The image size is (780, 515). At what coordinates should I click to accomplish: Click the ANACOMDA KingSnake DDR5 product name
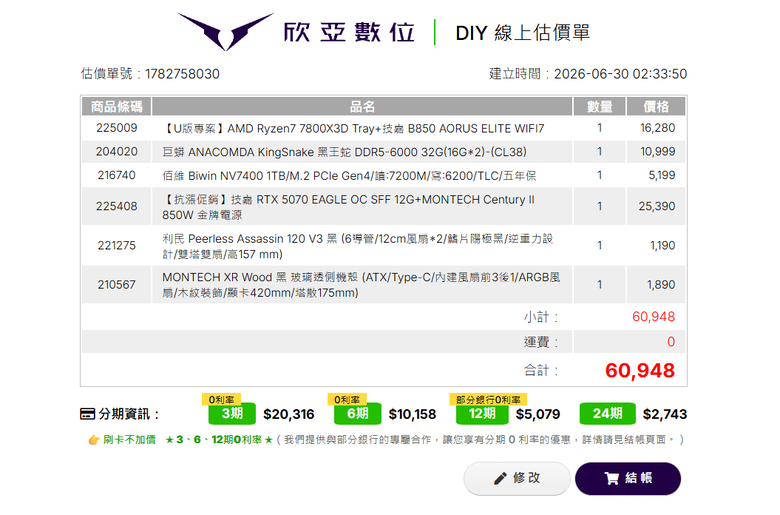pyautogui.click(x=344, y=152)
